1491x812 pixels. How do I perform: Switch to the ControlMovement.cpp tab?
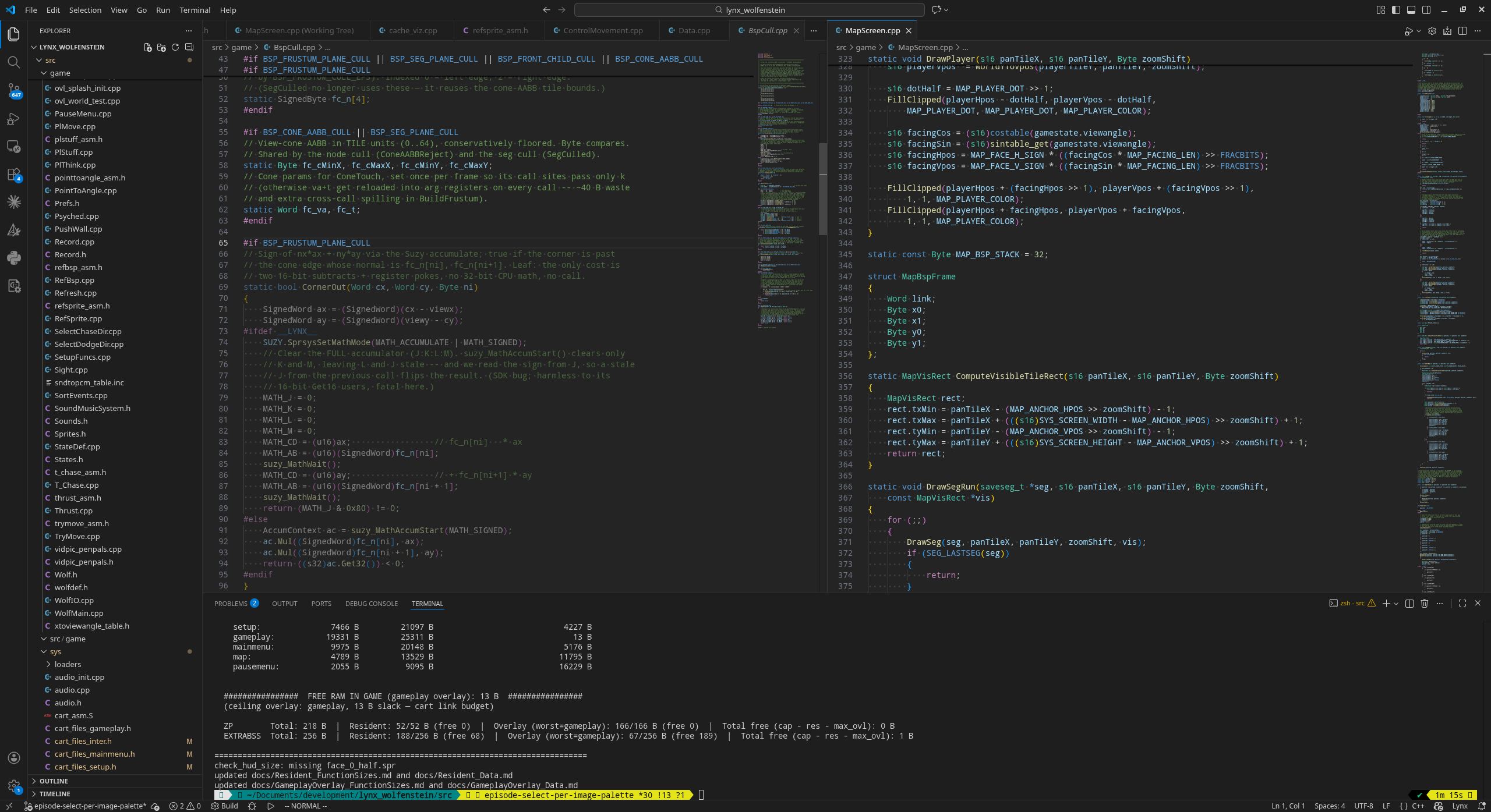click(603, 31)
